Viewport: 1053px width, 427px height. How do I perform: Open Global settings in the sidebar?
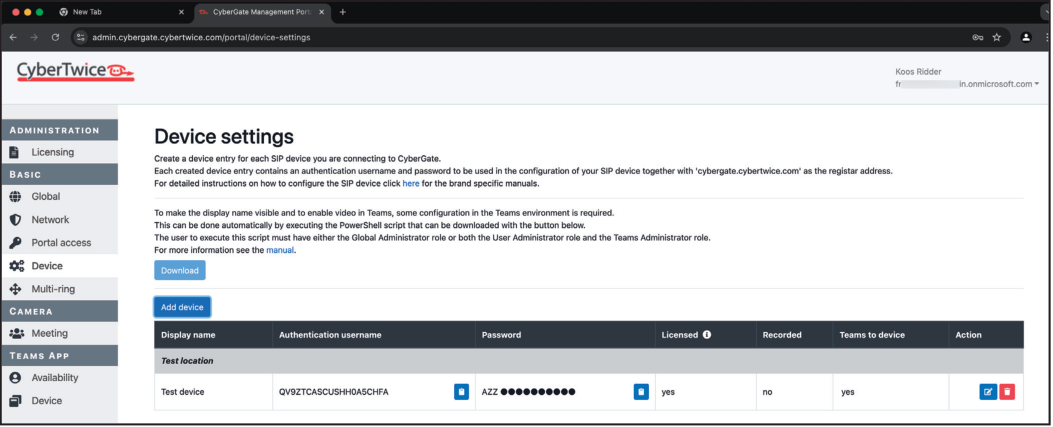click(59, 197)
